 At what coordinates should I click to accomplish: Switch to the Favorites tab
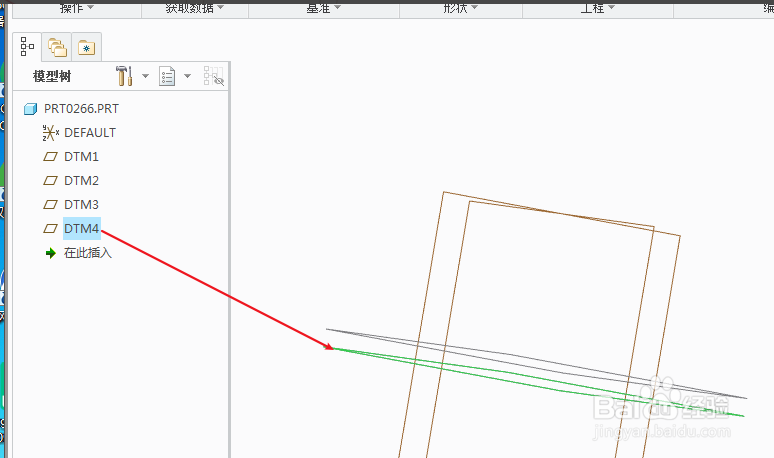[x=86, y=48]
